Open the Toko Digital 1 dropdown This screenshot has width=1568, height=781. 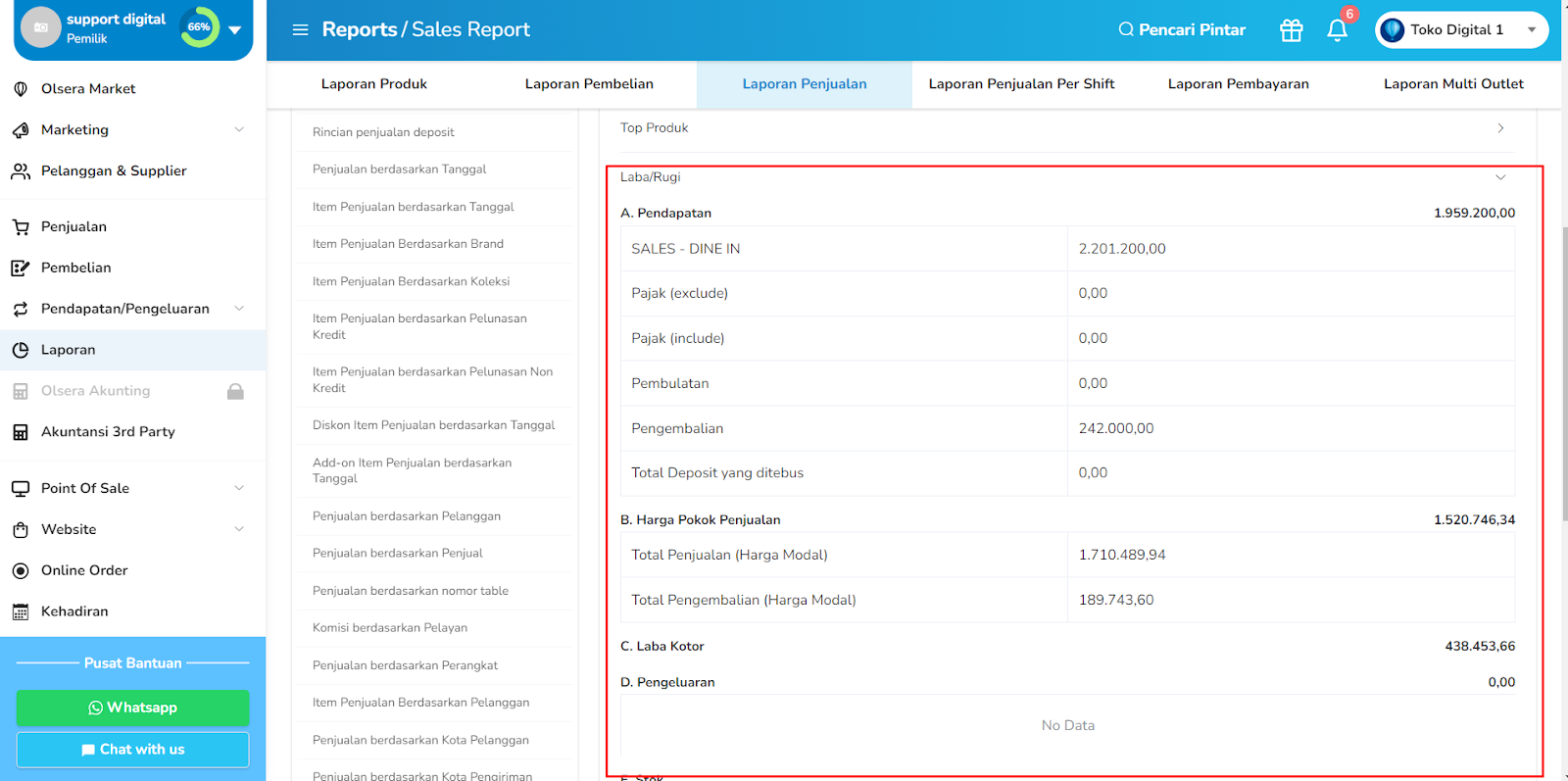tap(1461, 30)
